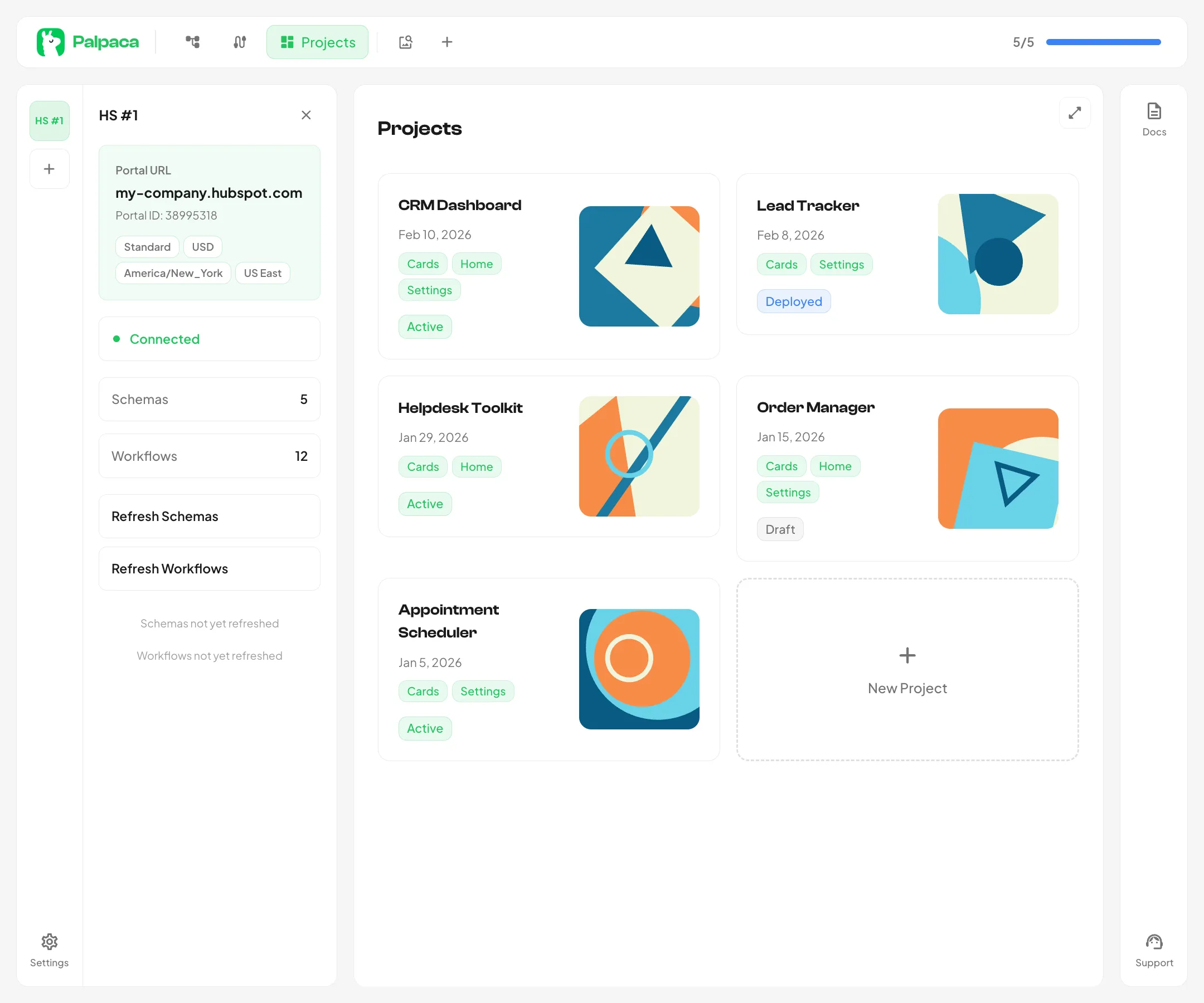Add a new connection with the sidebar plus button
This screenshot has height=1003, width=1204.
49,168
